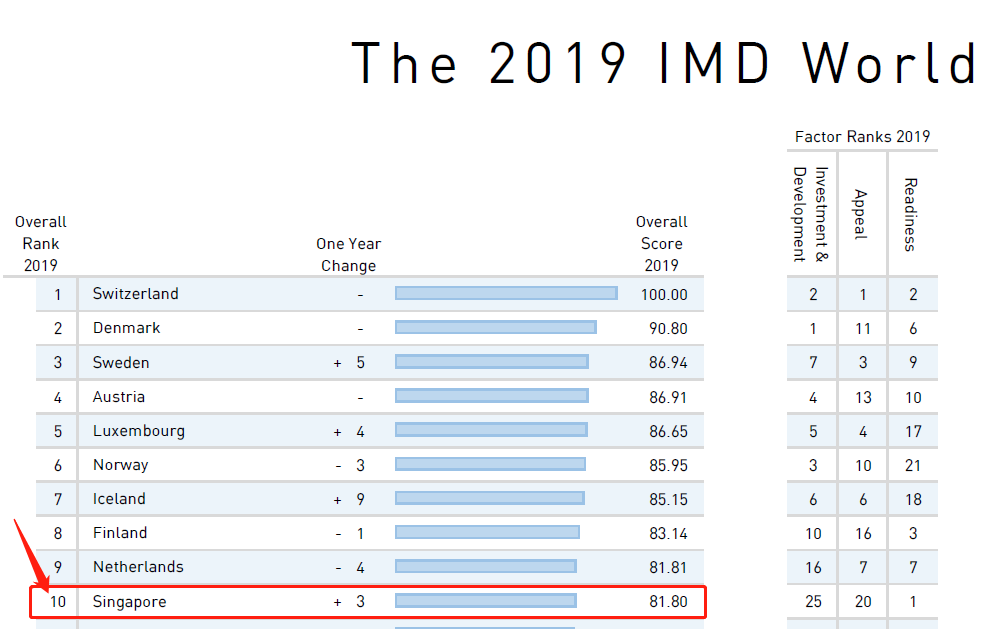Click Denmark's overall score bar
The image size is (1000, 629).
tap(495, 328)
